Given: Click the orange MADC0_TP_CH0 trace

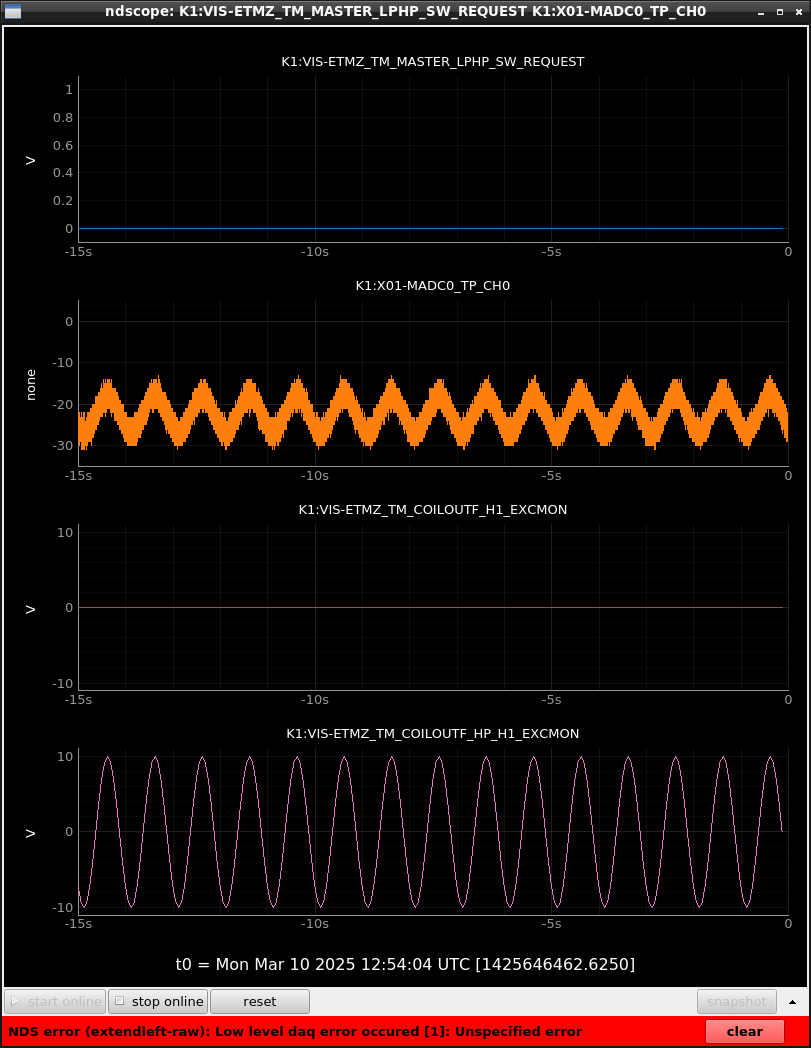Looking at the screenshot, I should pyautogui.click(x=433, y=411).
